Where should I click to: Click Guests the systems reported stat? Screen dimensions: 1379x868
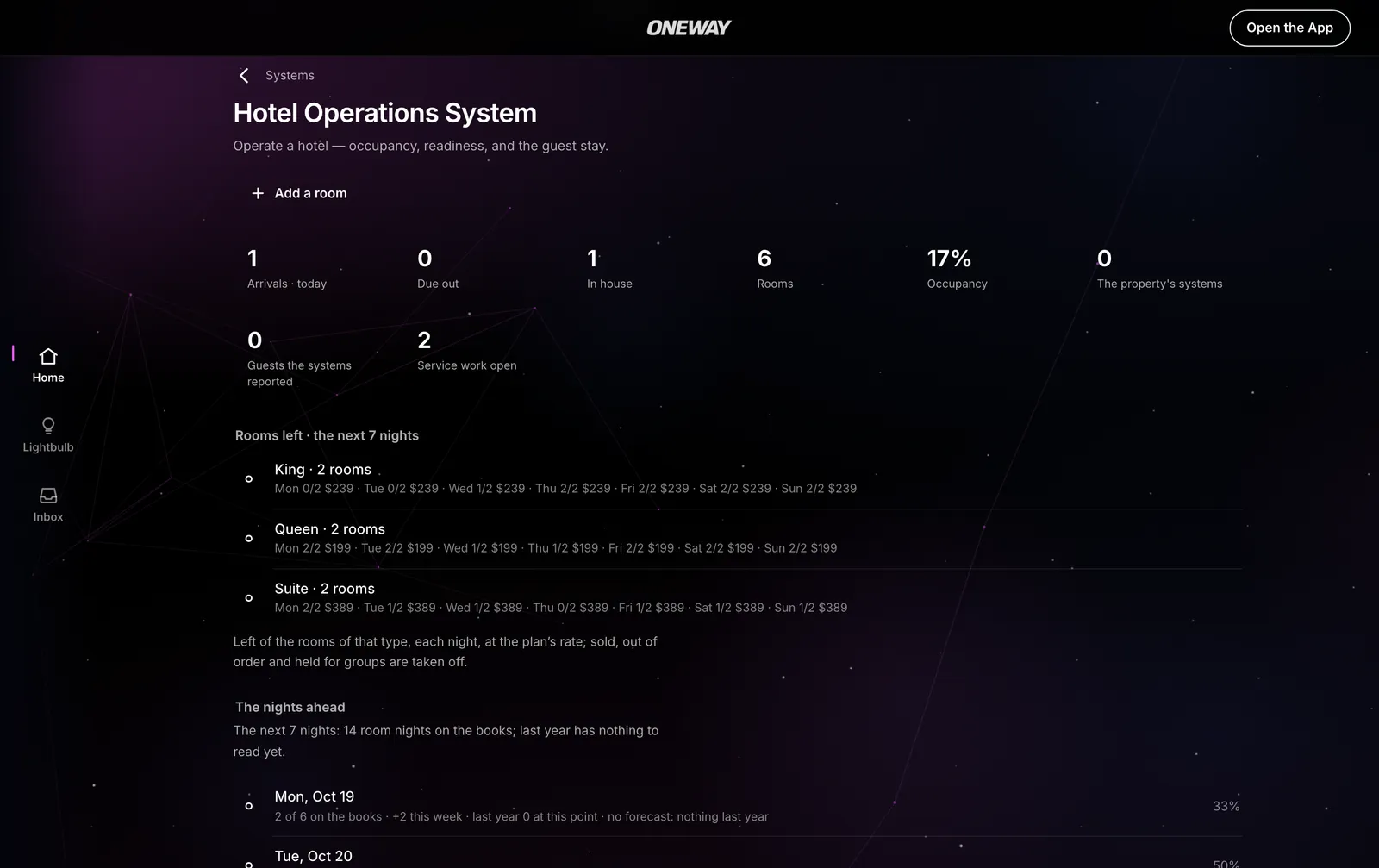coord(299,359)
